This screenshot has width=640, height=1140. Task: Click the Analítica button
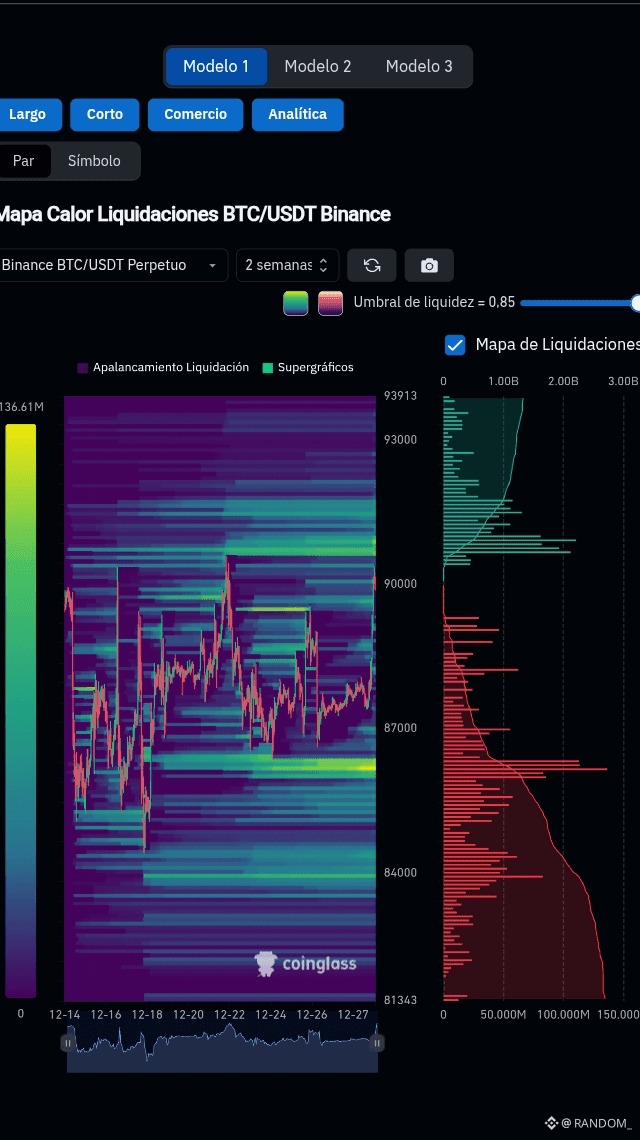297,114
